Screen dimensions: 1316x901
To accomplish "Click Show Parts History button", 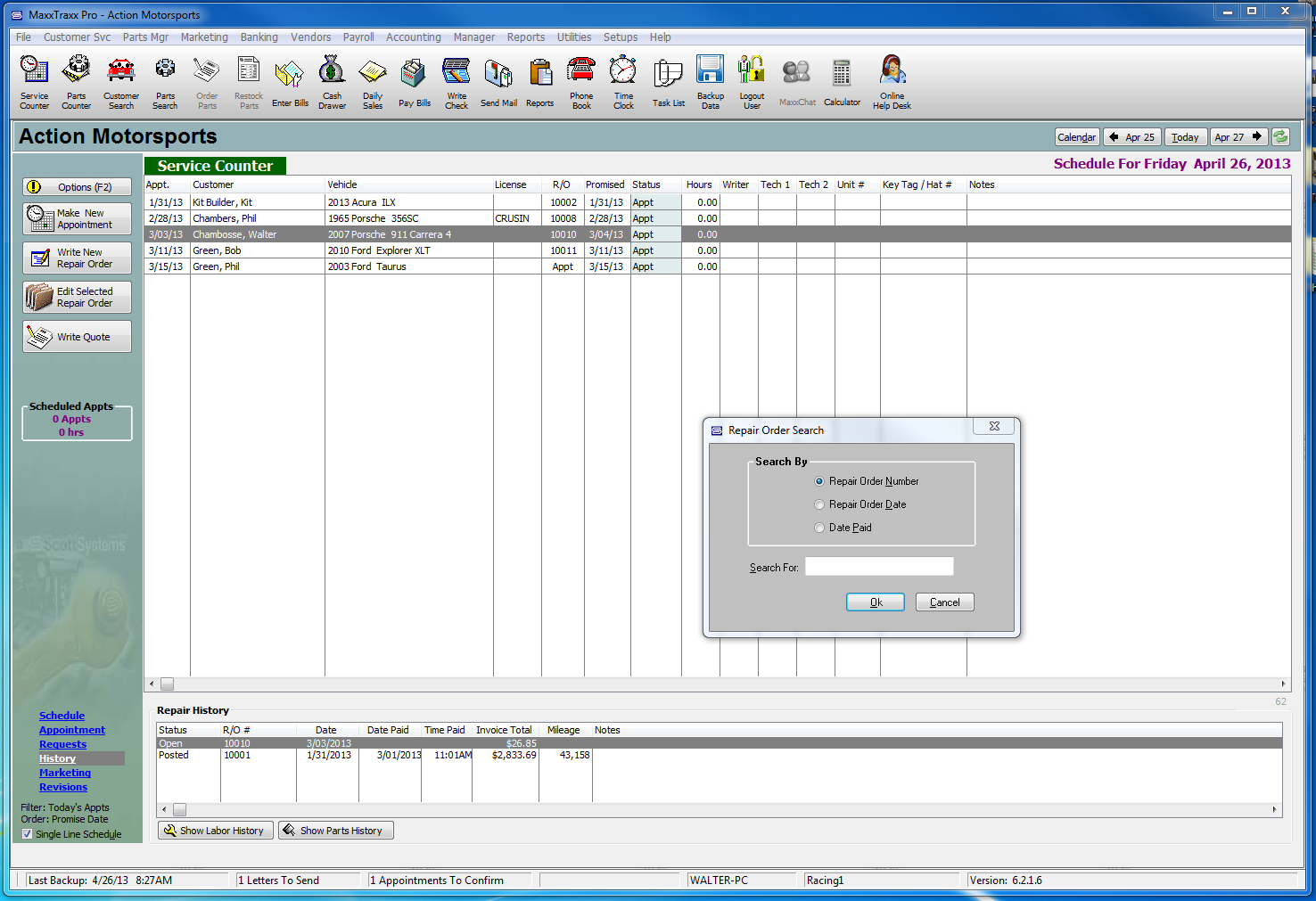I will (x=335, y=831).
